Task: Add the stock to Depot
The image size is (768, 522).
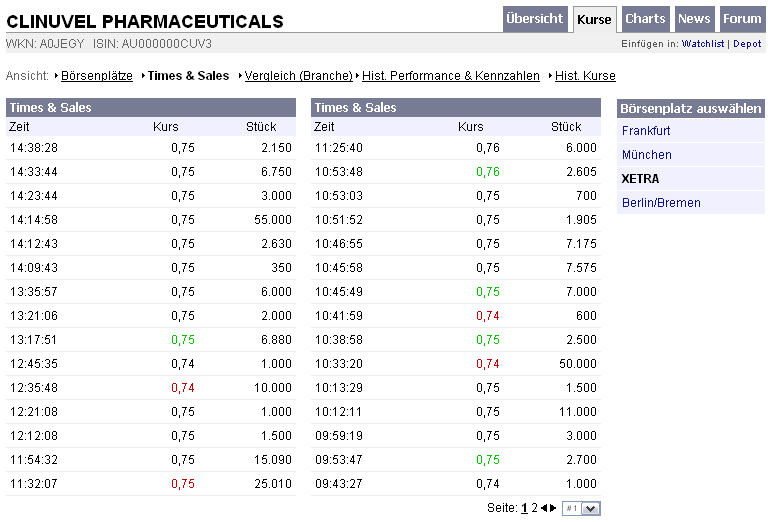Action: pyautogui.click(x=747, y=44)
